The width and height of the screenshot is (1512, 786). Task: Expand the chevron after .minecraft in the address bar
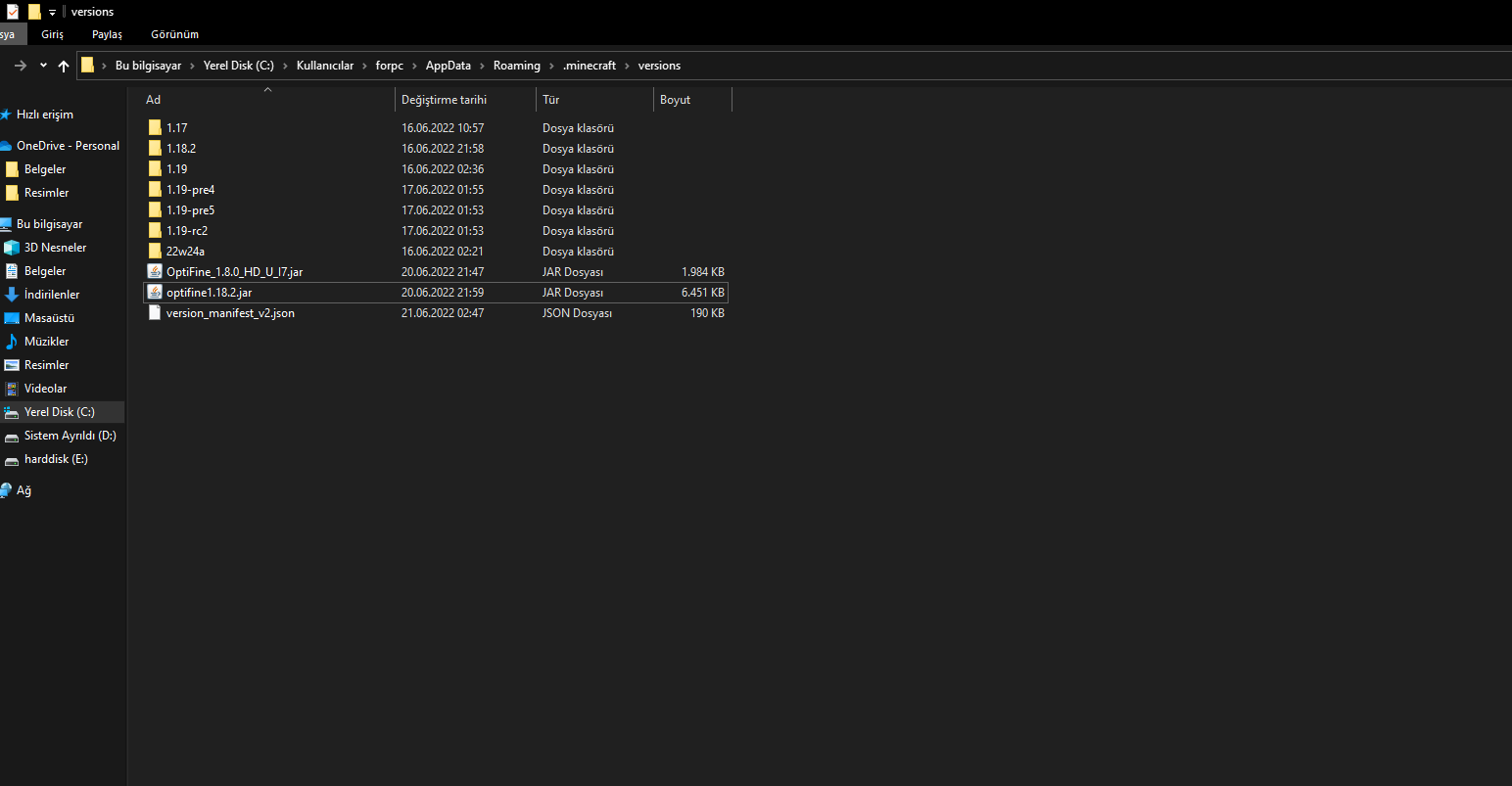[627, 66]
